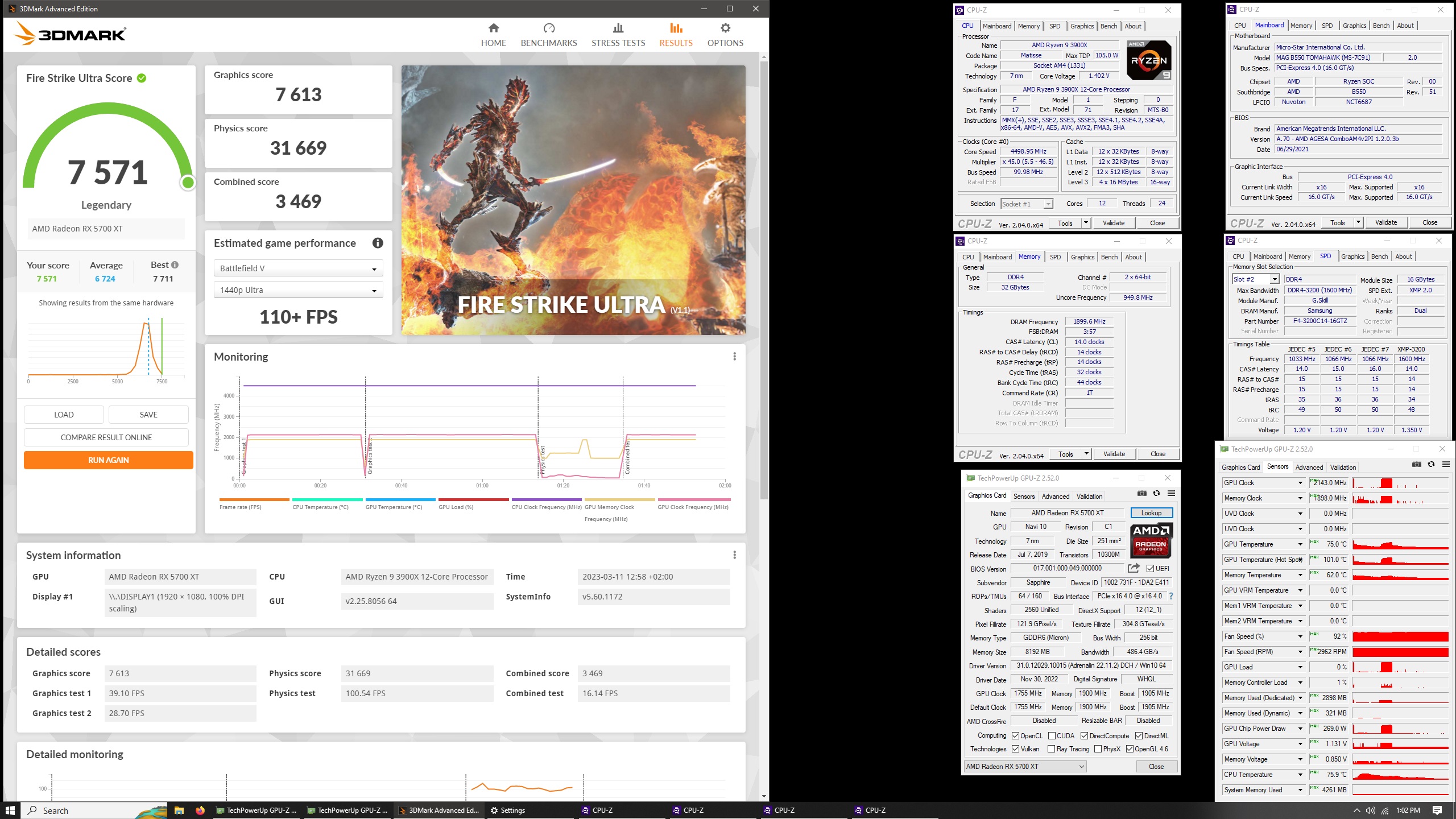Viewport: 1456px width, 819px height.
Task: Click the SAVE button in 3DMark
Action: point(148,415)
